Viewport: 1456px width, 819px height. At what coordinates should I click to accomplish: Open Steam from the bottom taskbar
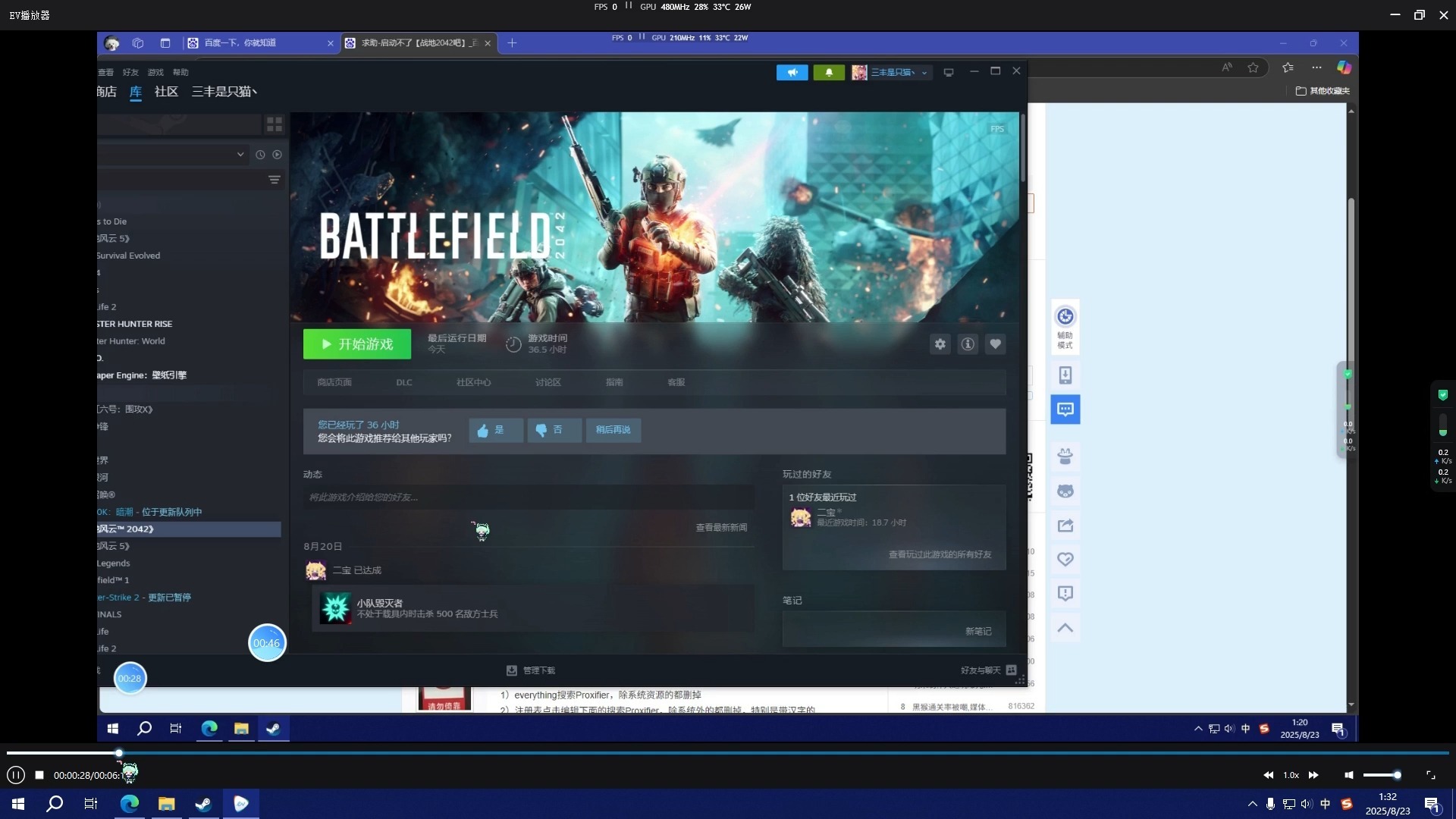click(203, 804)
